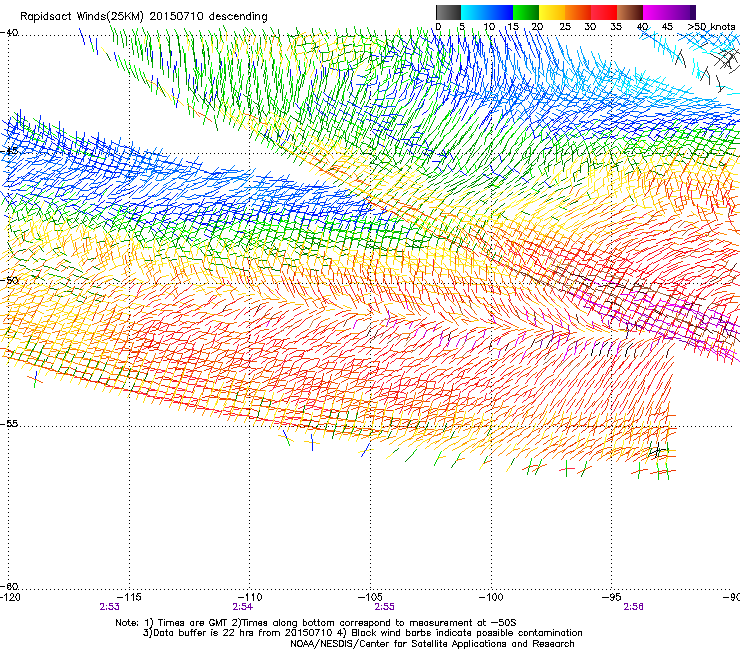
Task: Click the purple time label below -95
Action: pyautogui.click(x=633, y=607)
